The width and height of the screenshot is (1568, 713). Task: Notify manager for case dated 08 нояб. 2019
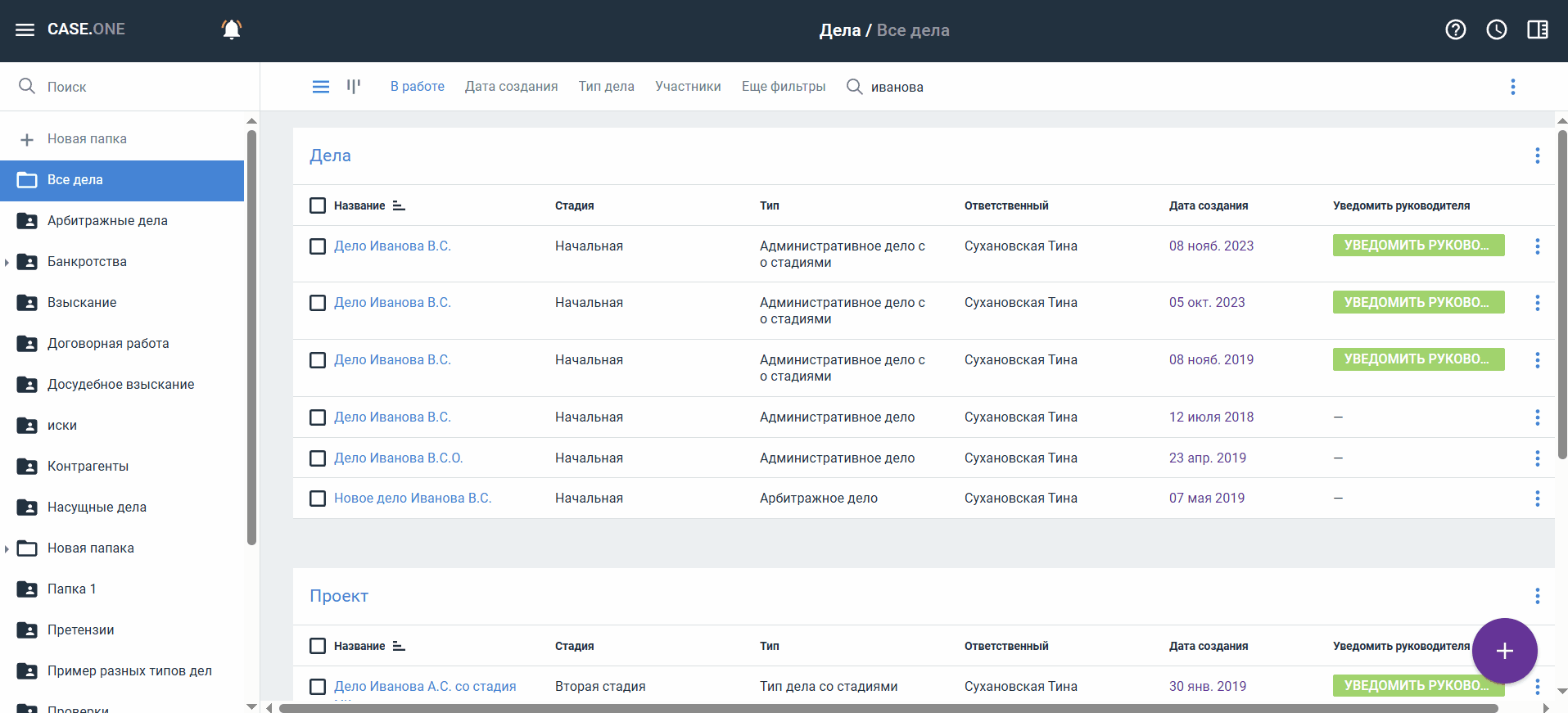[1418, 359]
